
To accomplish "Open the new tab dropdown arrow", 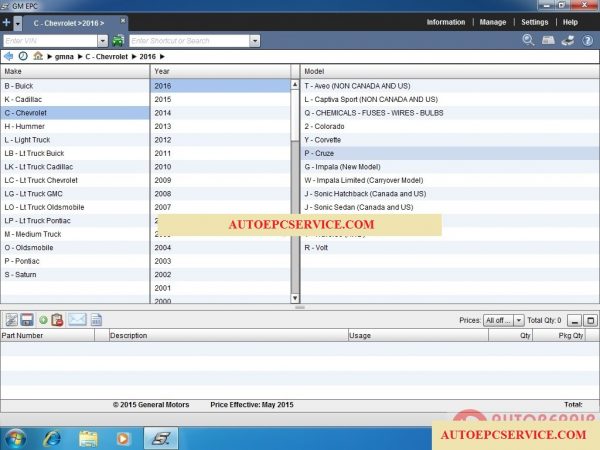I will point(18,23).
